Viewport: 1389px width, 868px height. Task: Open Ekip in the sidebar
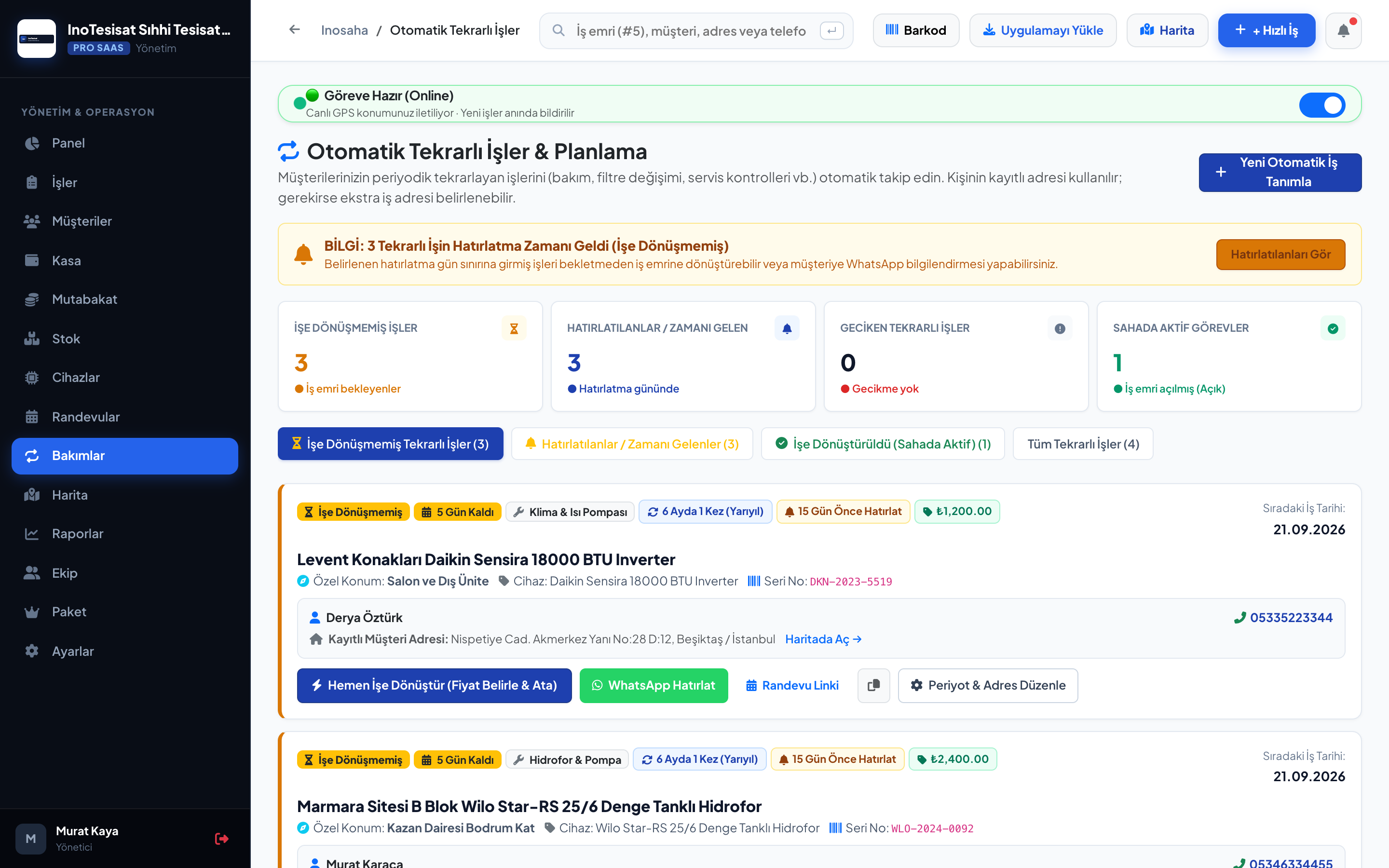124,573
